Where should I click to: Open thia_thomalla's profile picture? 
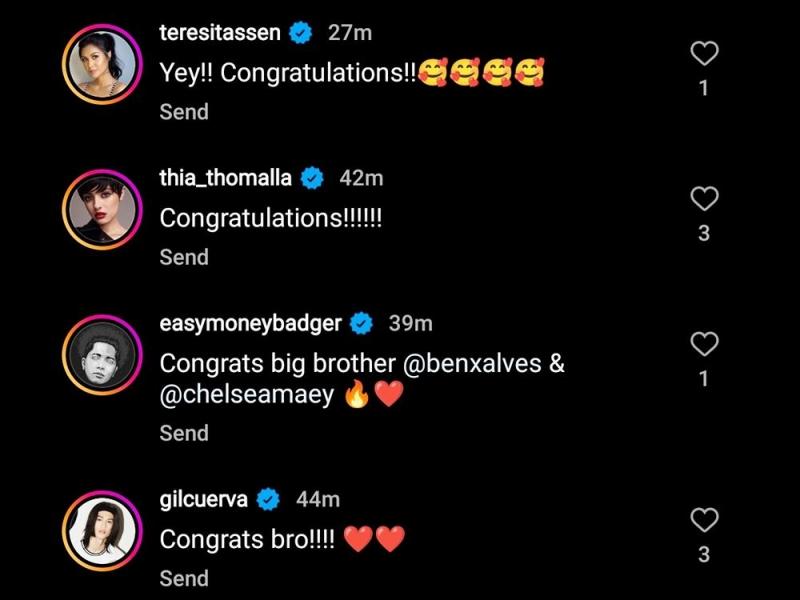pos(100,208)
